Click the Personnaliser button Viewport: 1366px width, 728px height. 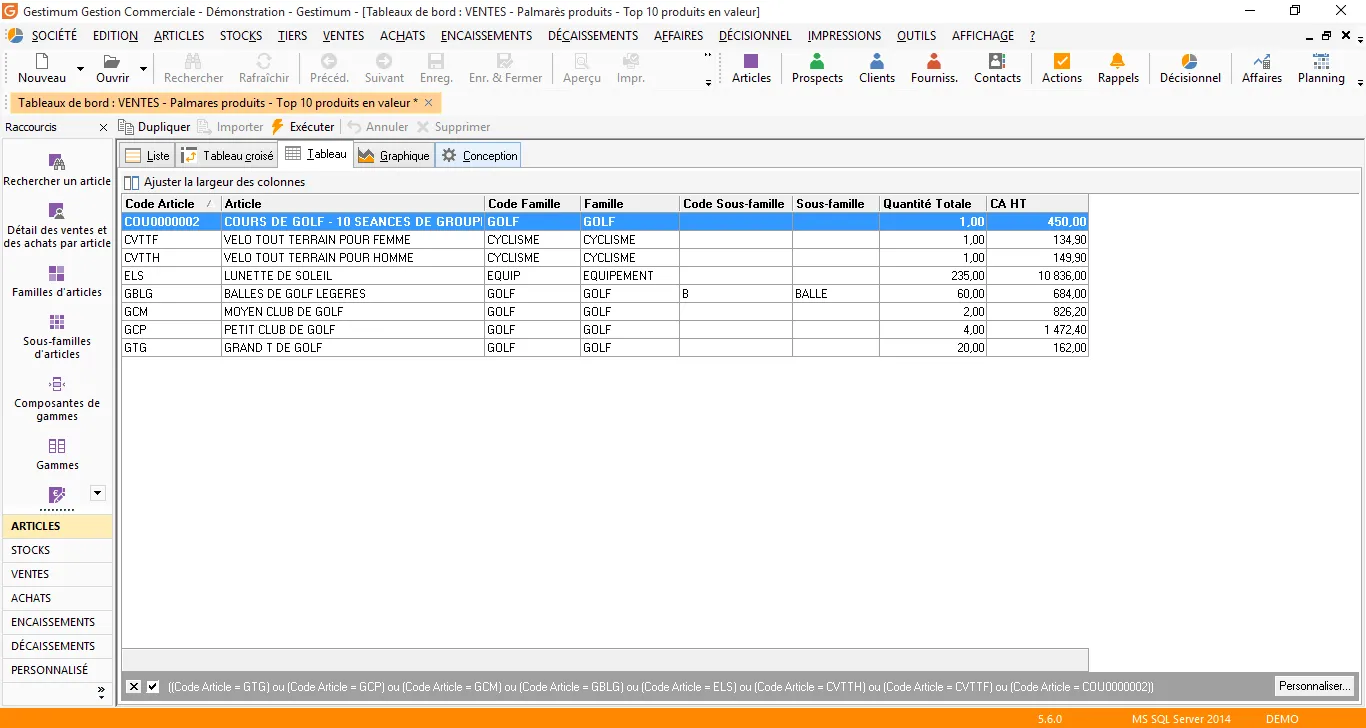[x=1314, y=686]
